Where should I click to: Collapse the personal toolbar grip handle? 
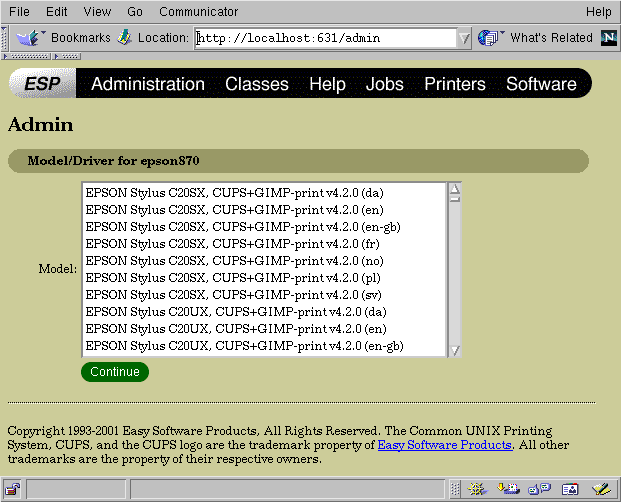point(7,38)
